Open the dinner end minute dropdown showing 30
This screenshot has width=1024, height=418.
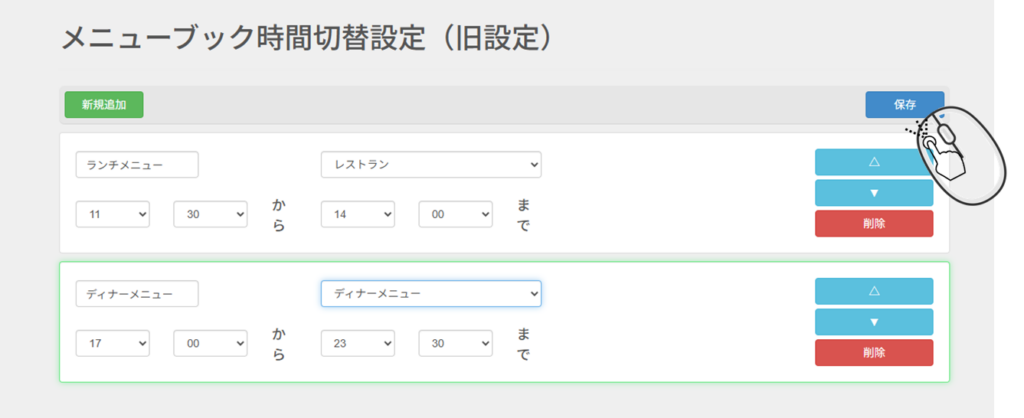tap(455, 343)
